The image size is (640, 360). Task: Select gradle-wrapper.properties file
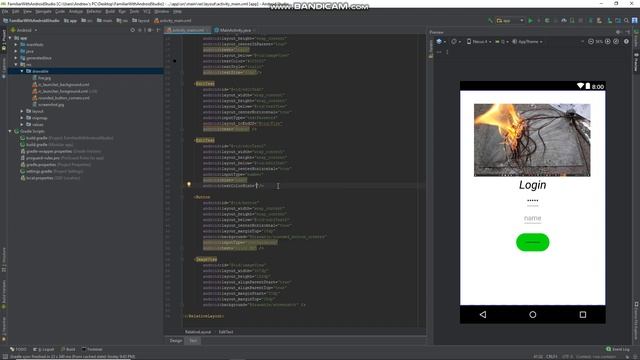(x=60, y=151)
